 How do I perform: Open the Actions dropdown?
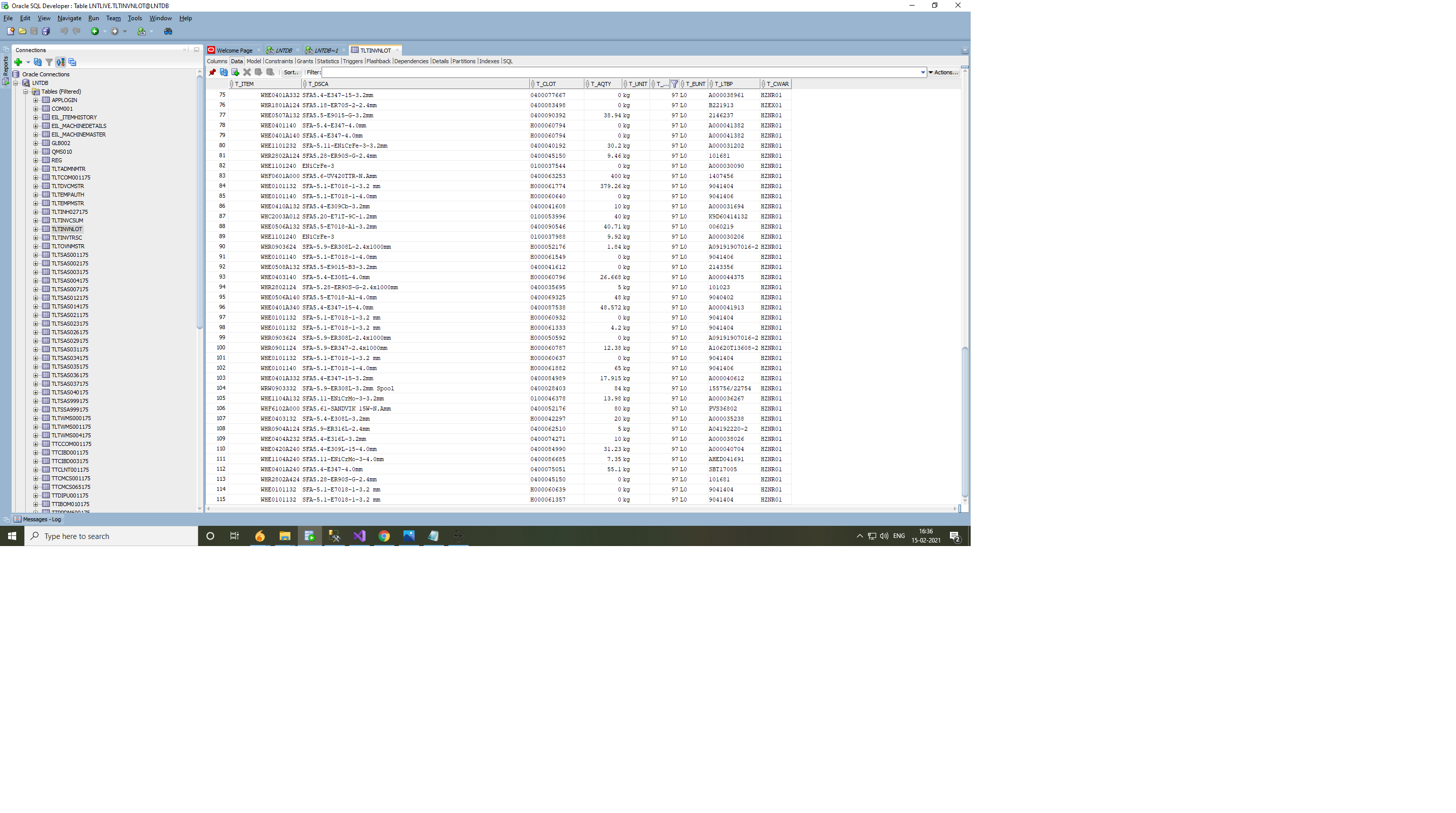tap(943, 72)
